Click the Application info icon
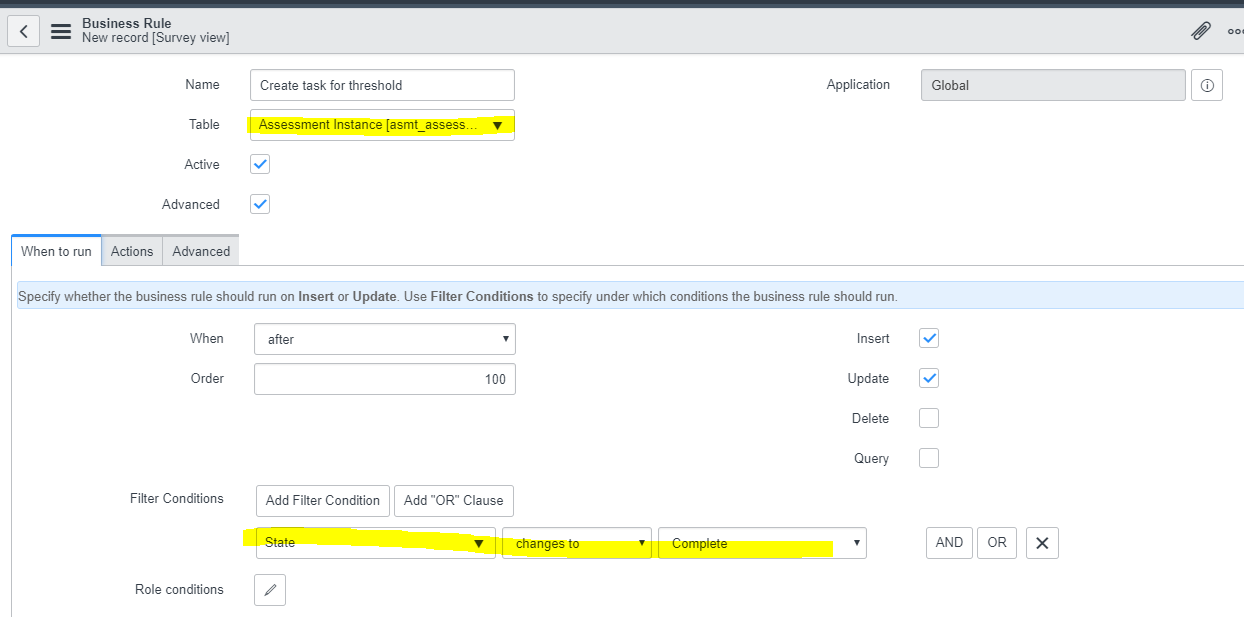 click(1206, 85)
